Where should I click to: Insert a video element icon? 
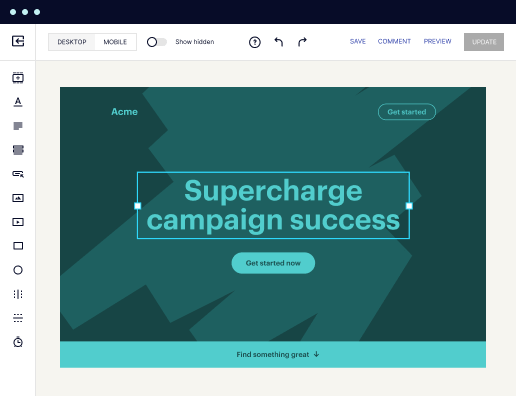[x=18, y=222]
